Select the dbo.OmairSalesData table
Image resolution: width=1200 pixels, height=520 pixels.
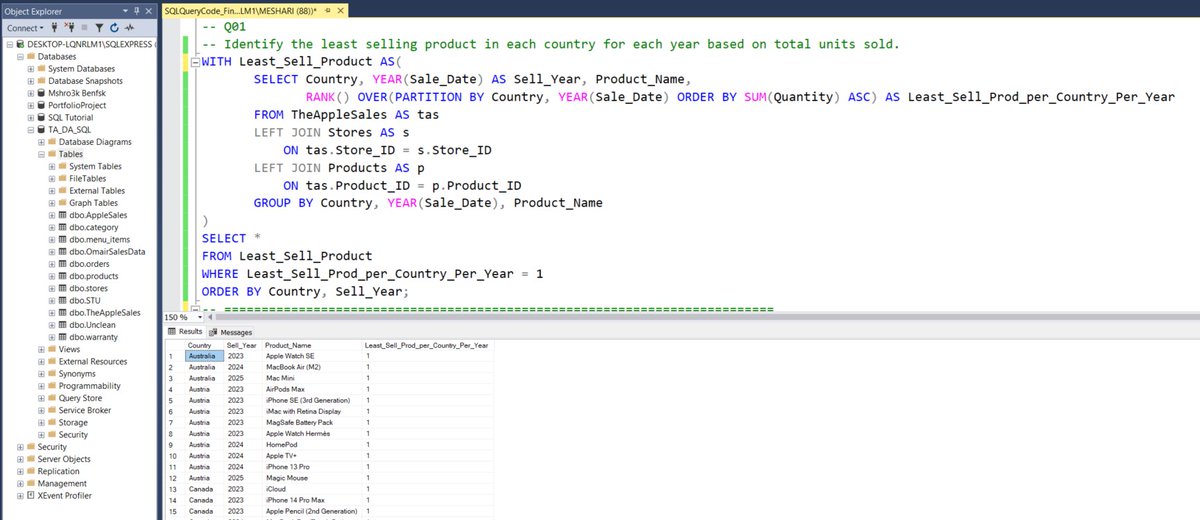(107, 252)
